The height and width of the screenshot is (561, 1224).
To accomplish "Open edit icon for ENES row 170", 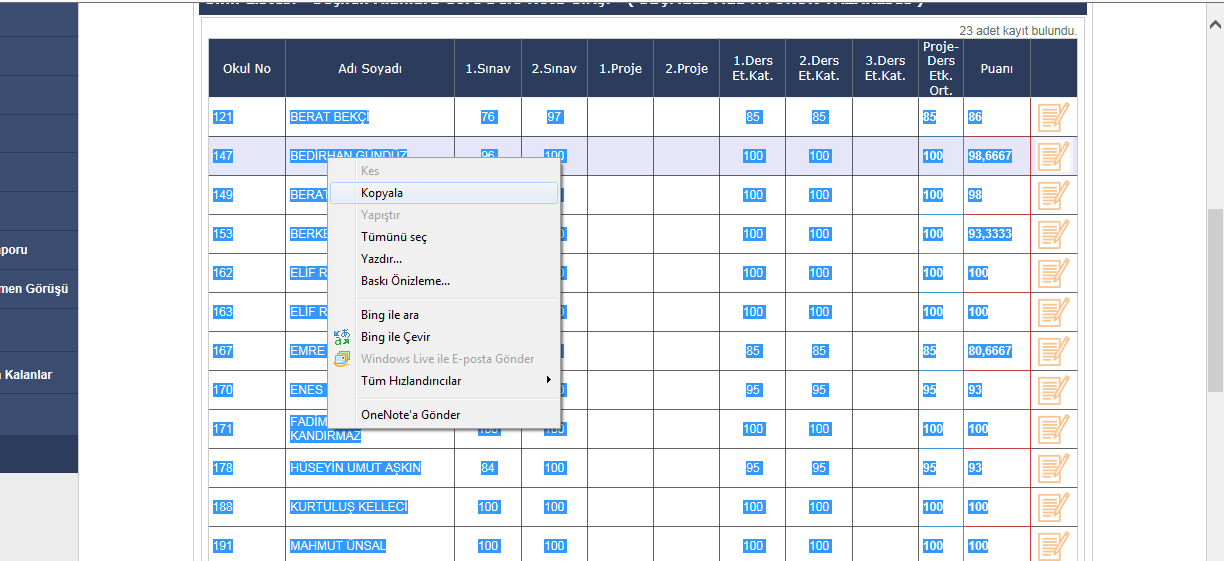I will [1053, 390].
